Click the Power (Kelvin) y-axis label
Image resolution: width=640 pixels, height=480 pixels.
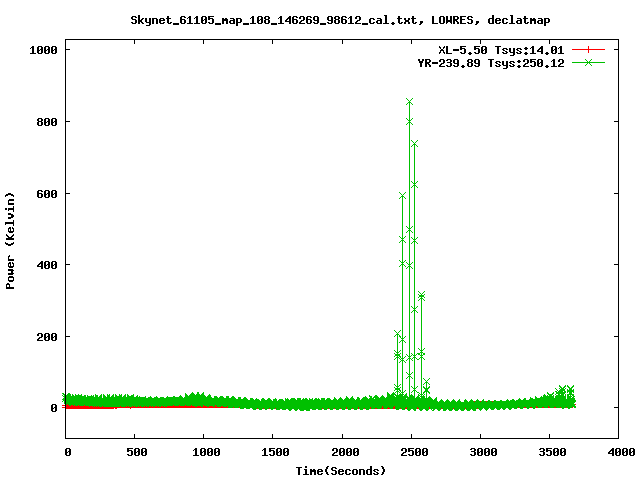(11, 238)
